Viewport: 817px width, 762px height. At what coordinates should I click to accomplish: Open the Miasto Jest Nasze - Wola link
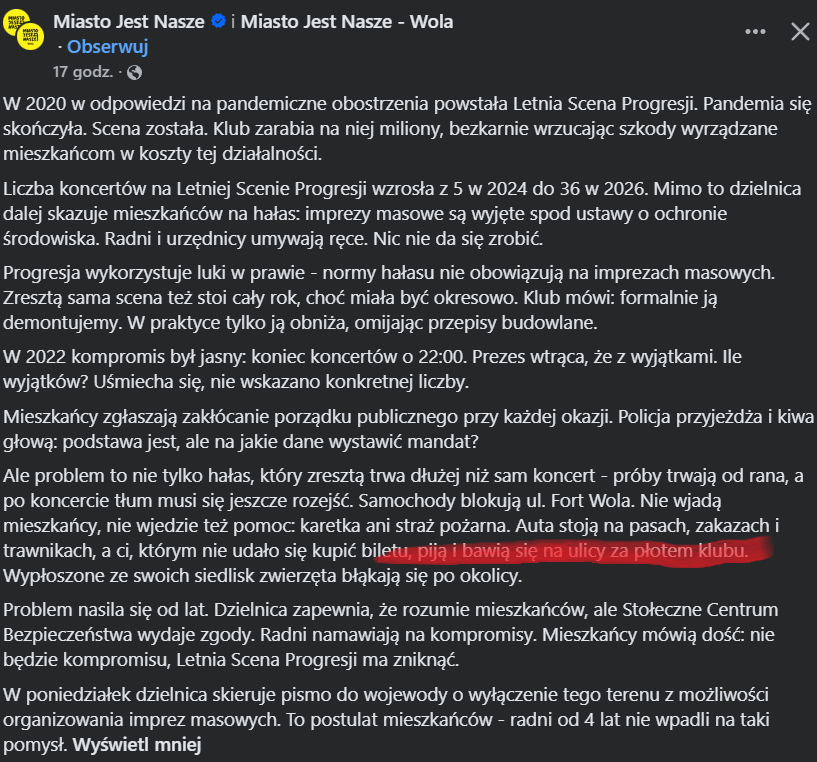click(346, 21)
